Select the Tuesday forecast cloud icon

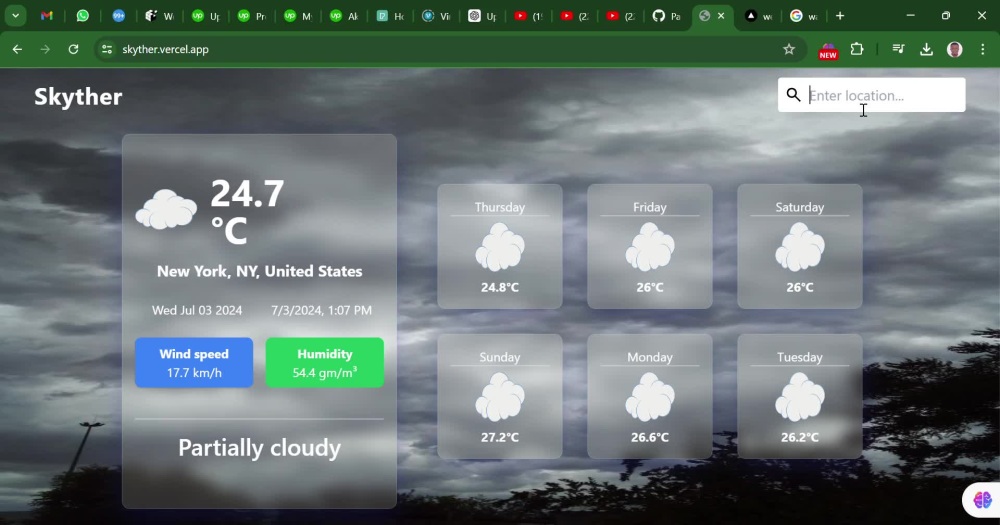[x=800, y=397]
